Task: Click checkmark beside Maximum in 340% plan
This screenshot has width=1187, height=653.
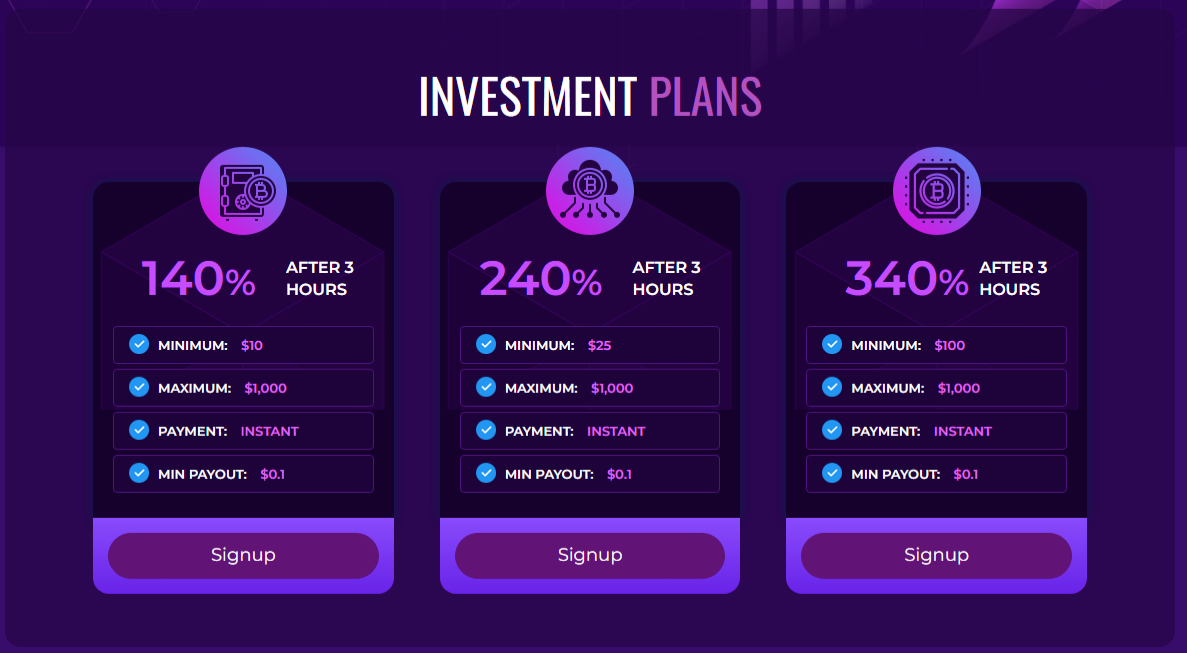Action: (x=832, y=388)
